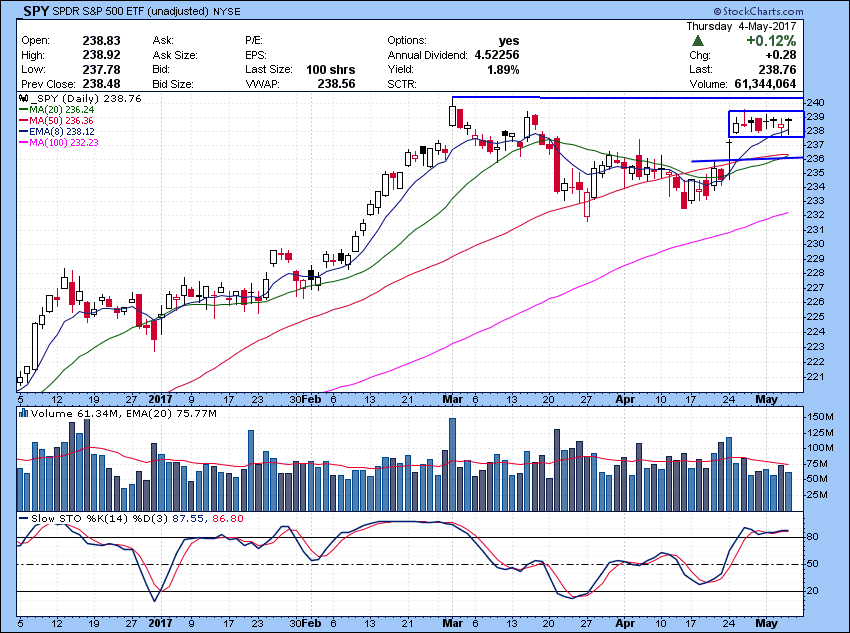The image size is (850, 633).
Task: Click the 221 price axis label
Action: pyautogui.click(x=817, y=377)
